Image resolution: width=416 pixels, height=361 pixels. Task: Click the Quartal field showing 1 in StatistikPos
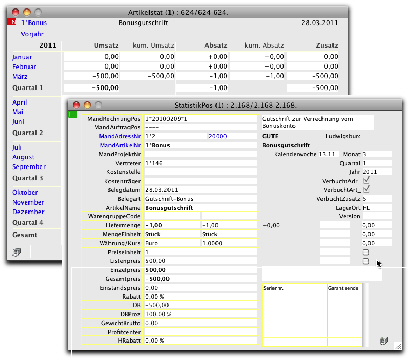tap(377, 163)
